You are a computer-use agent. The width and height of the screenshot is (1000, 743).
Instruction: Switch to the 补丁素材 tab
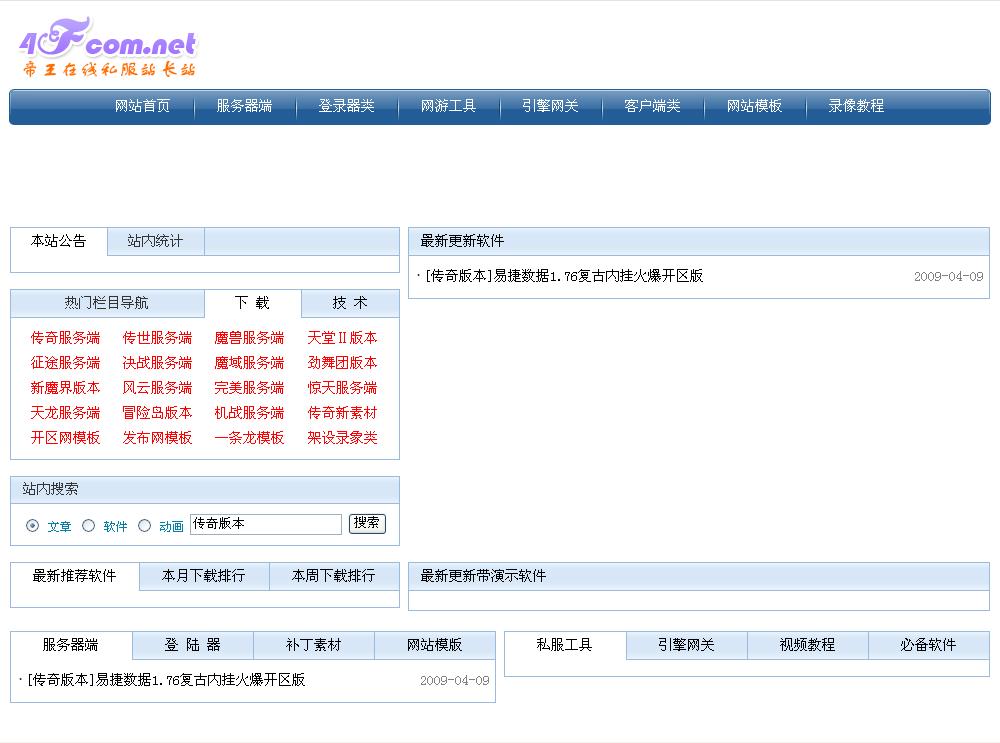point(313,645)
